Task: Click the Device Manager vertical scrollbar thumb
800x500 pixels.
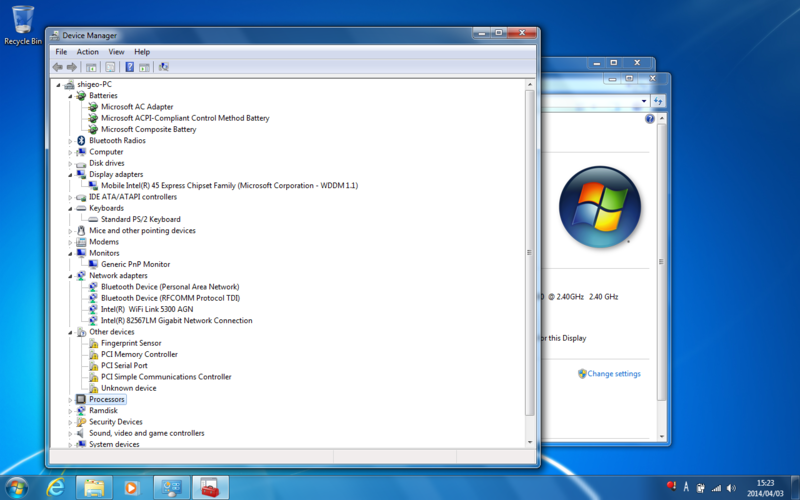Action: [529, 253]
